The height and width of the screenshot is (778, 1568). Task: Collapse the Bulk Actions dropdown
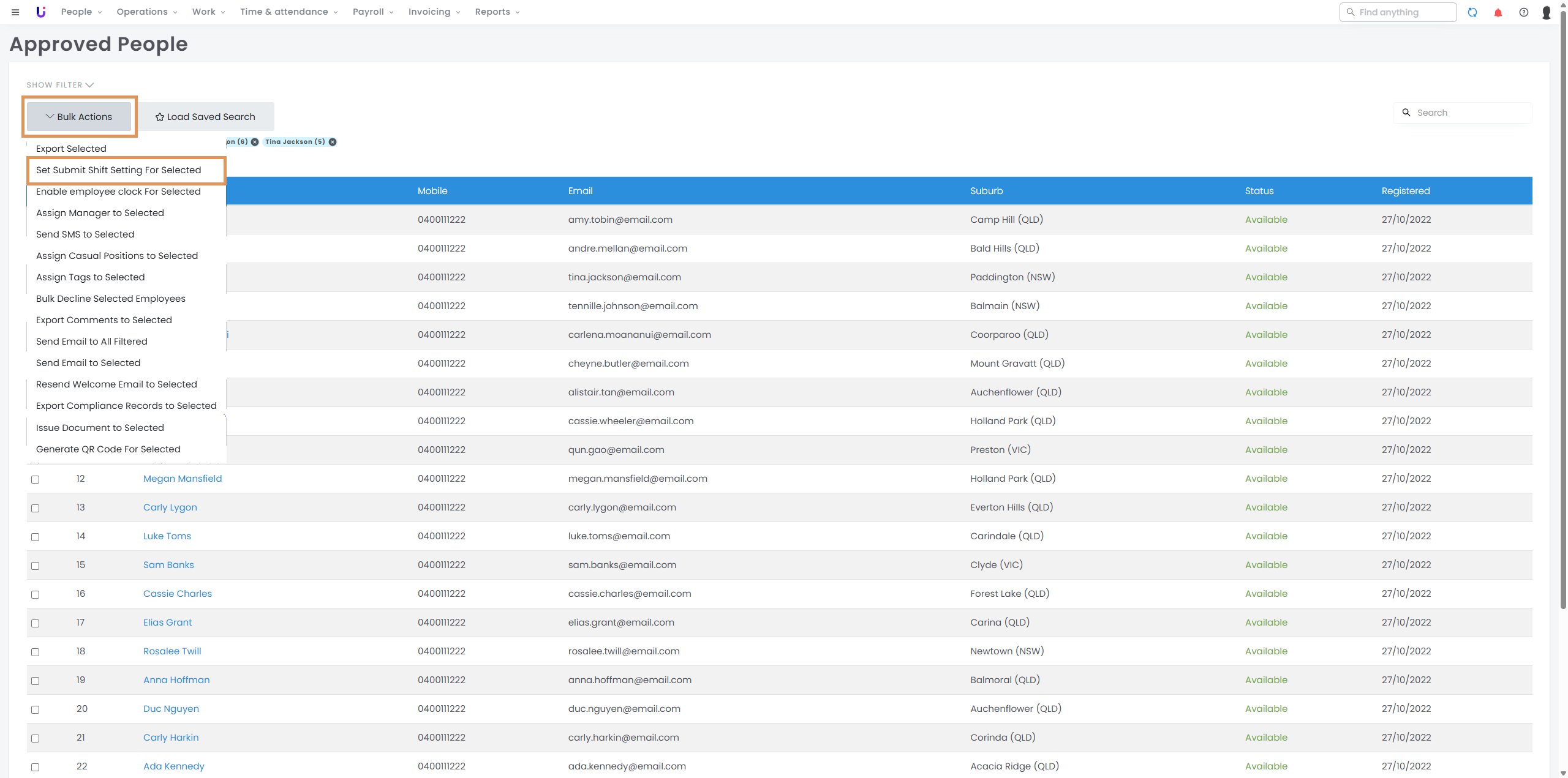pyautogui.click(x=79, y=117)
